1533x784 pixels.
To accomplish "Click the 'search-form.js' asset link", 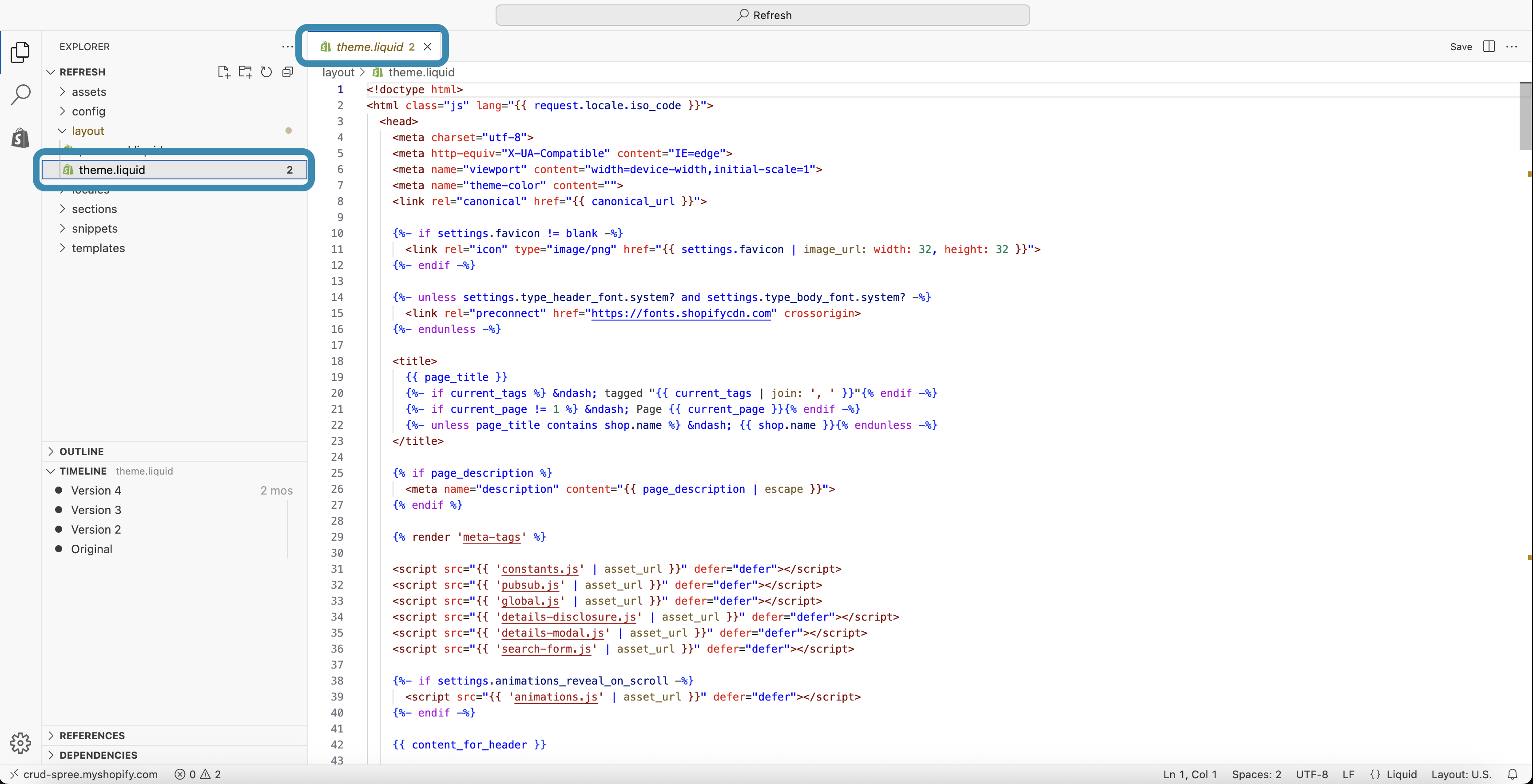I will click(546, 649).
